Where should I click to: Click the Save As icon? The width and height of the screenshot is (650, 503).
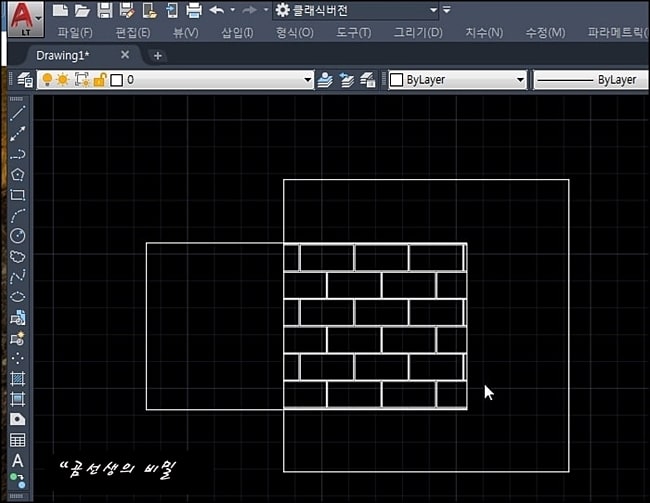click(x=127, y=10)
